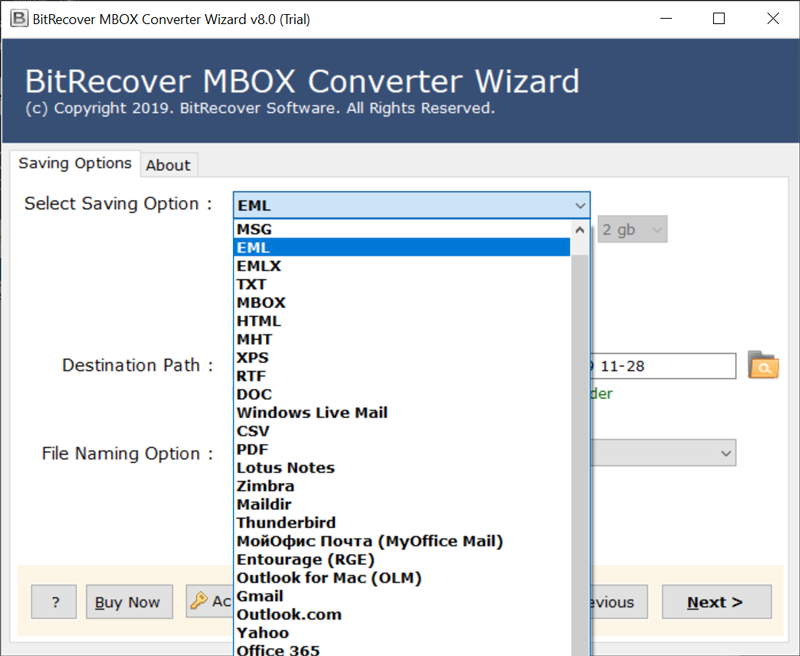Choose Entourage (RGE) option
Image resolution: width=800 pixels, height=656 pixels.
[x=402, y=560]
